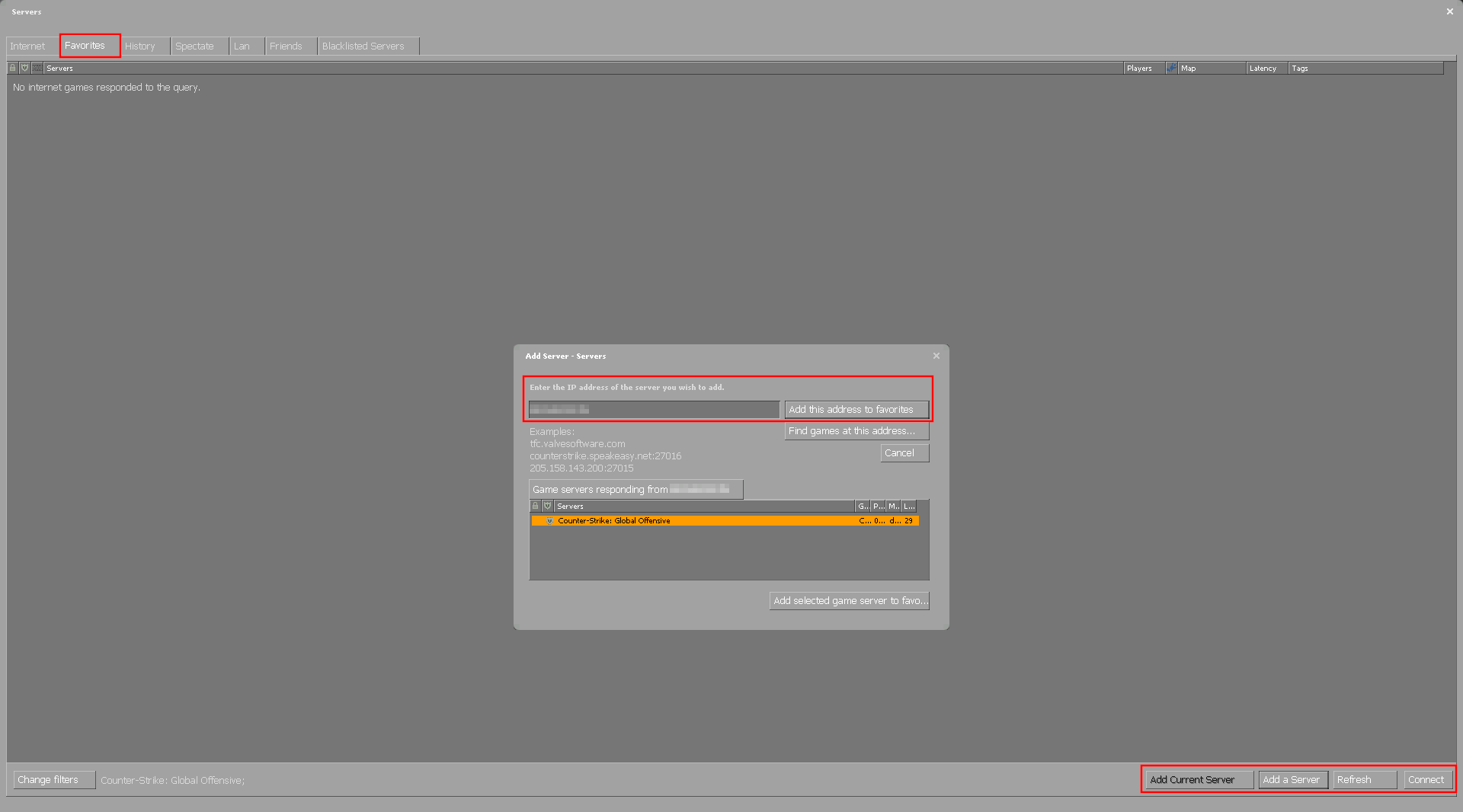Open the Spectate tab
This screenshot has height=812, width=1463.
tap(200, 46)
